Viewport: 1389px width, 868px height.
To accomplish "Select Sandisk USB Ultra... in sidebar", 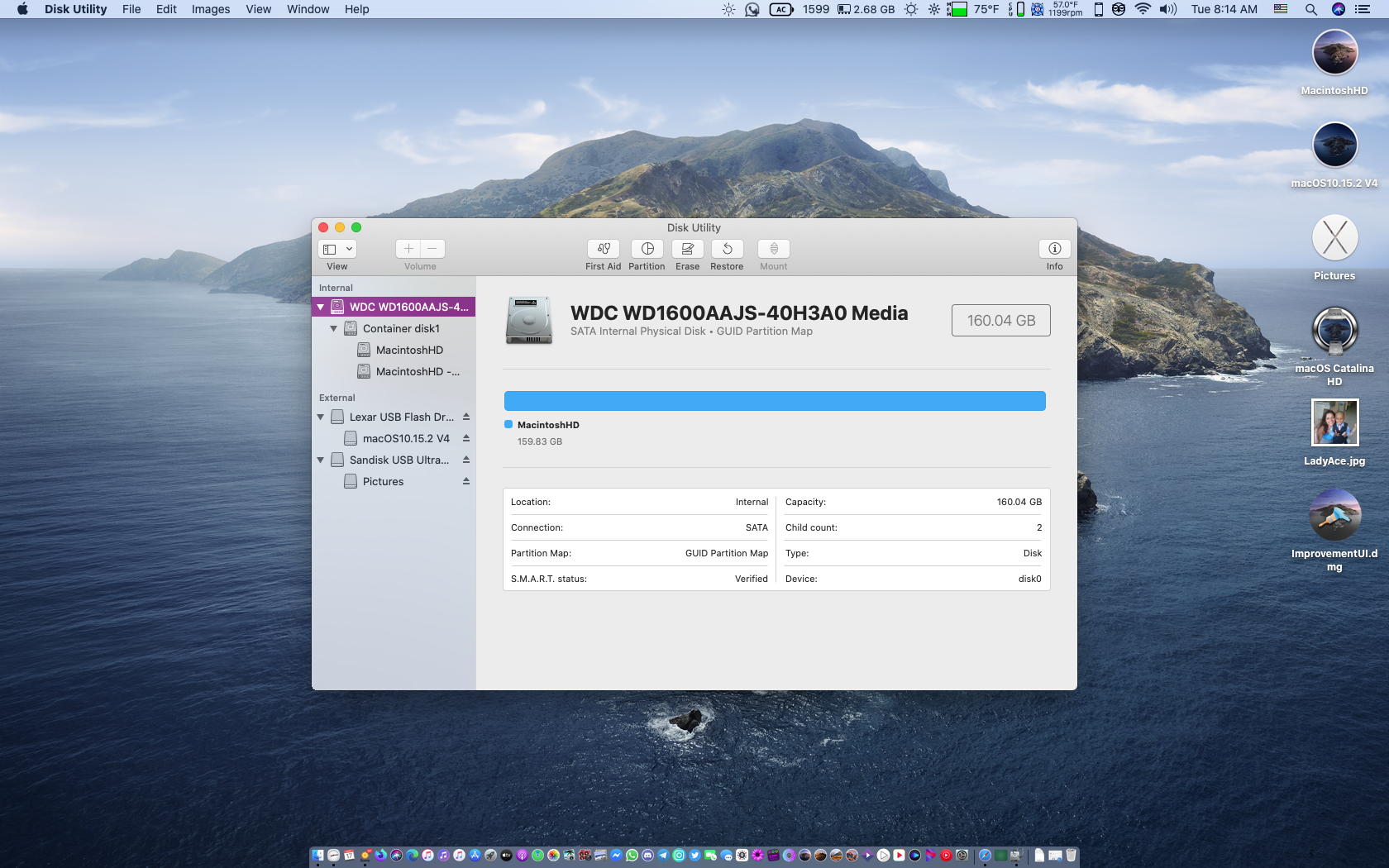I will click(x=394, y=460).
